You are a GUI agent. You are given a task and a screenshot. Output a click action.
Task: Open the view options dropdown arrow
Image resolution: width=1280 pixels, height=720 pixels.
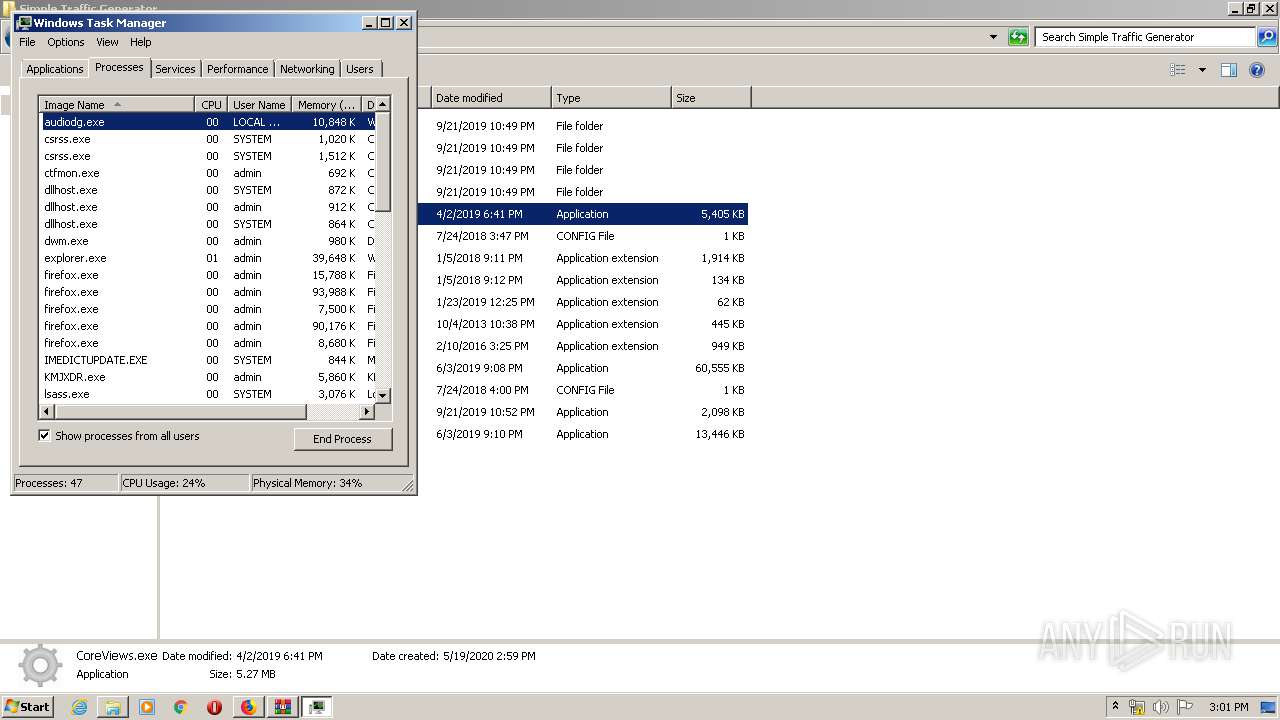(1202, 70)
